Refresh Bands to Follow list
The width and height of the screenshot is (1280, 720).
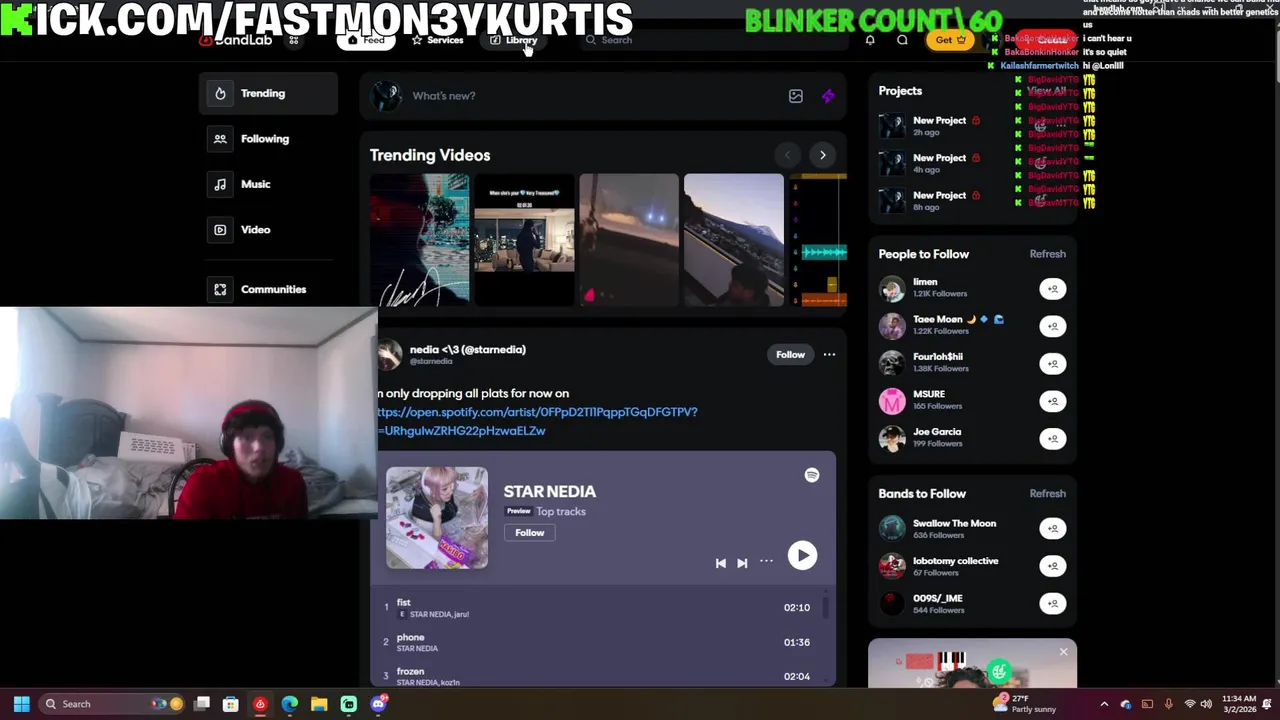[x=1047, y=494]
